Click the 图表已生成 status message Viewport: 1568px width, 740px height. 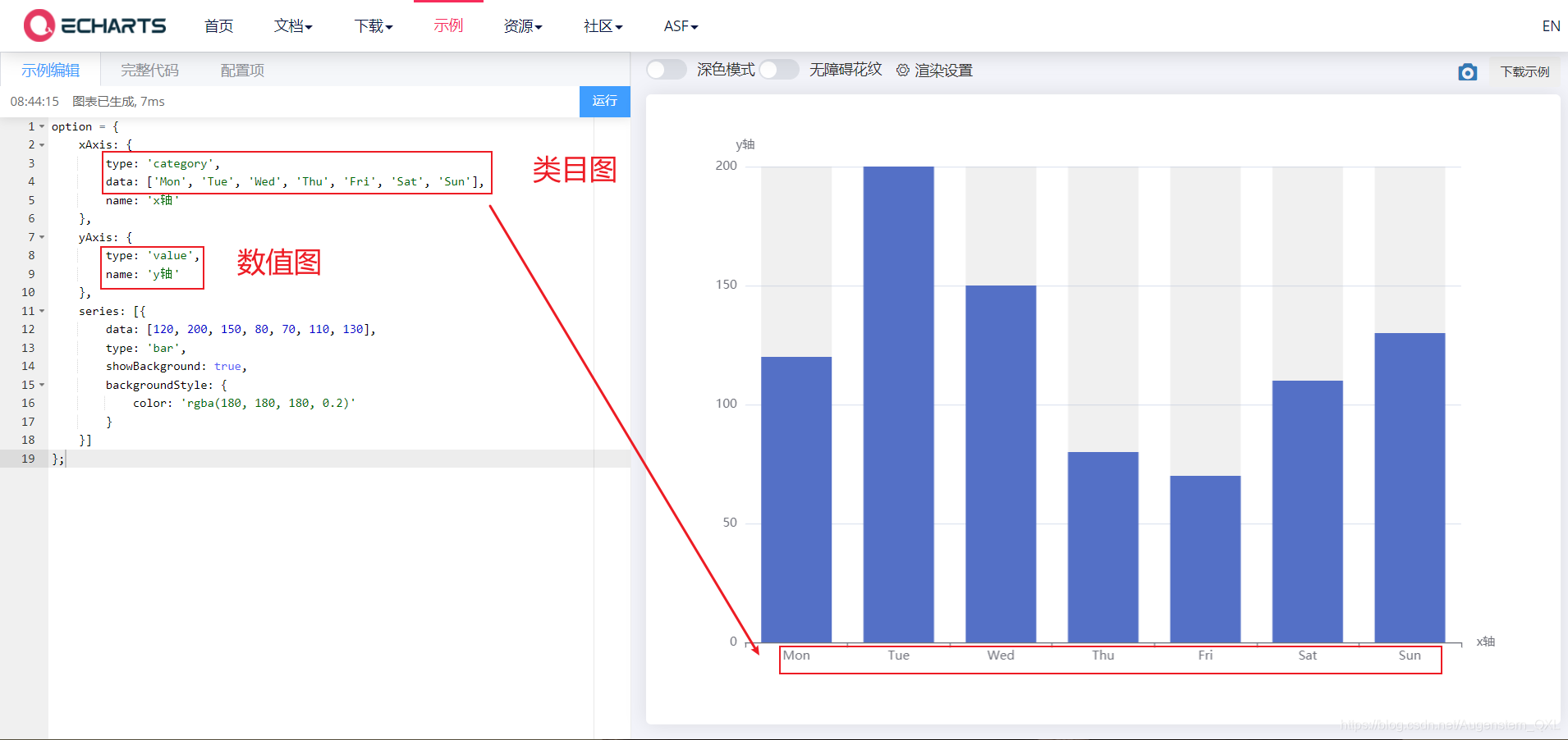point(118,102)
